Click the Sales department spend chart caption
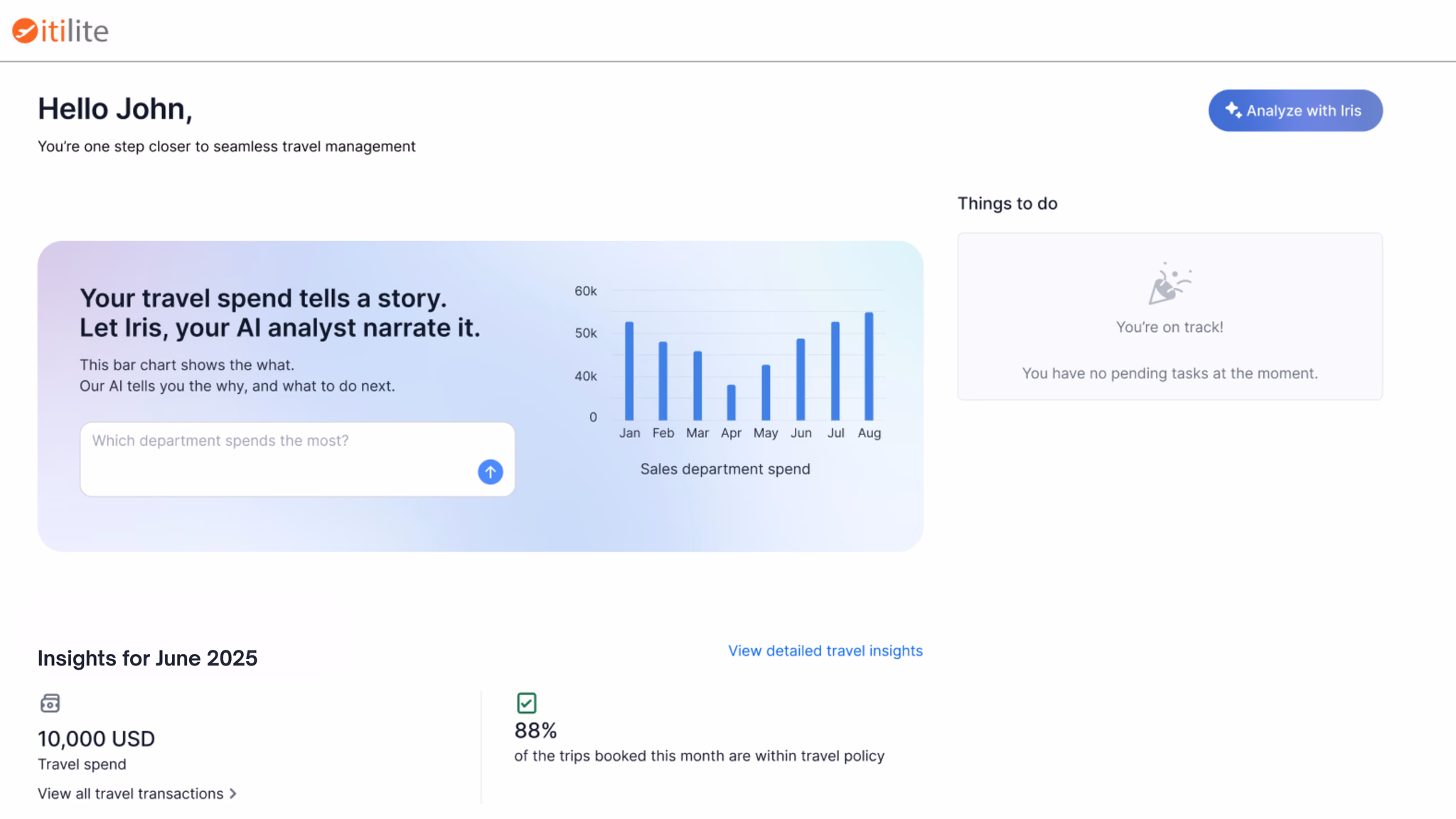The height and width of the screenshot is (819, 1456). pos(724,469)
